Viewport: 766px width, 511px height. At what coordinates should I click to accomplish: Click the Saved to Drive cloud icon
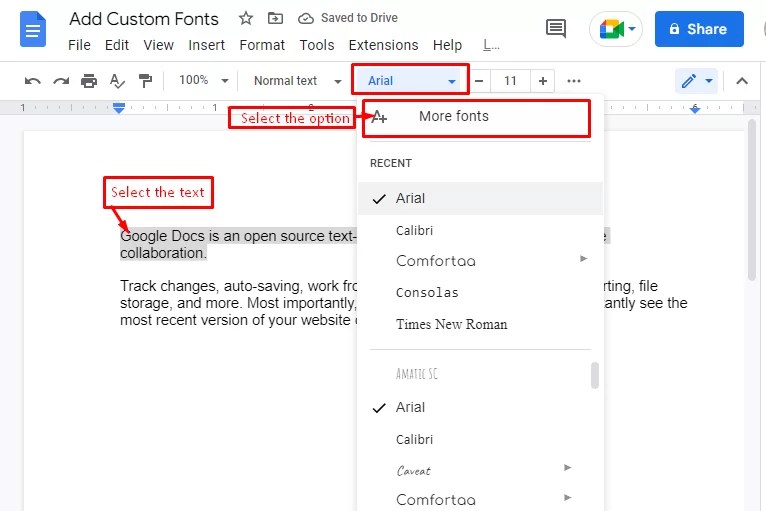pos(306,19)
